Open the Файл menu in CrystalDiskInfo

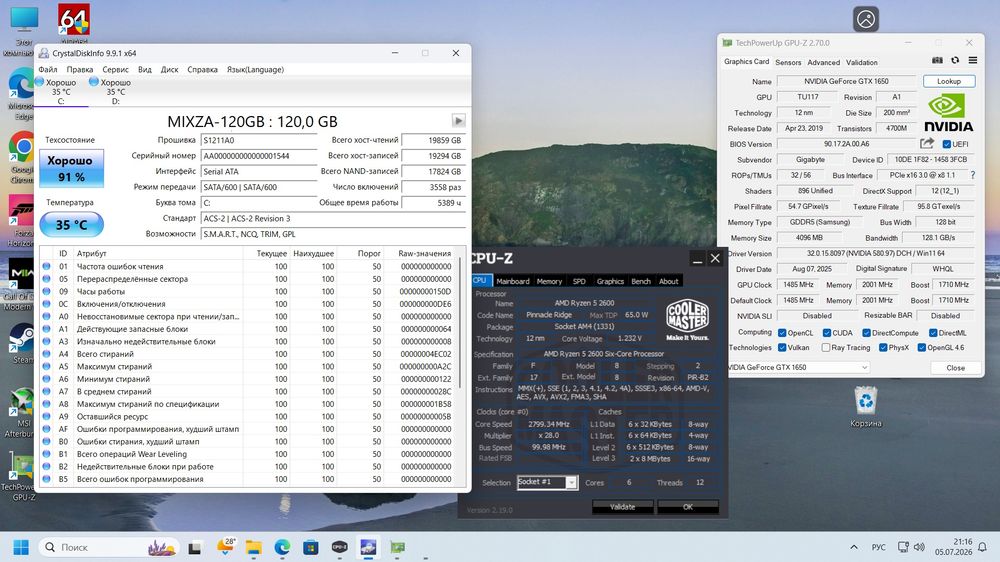click(x=48, y=70)
